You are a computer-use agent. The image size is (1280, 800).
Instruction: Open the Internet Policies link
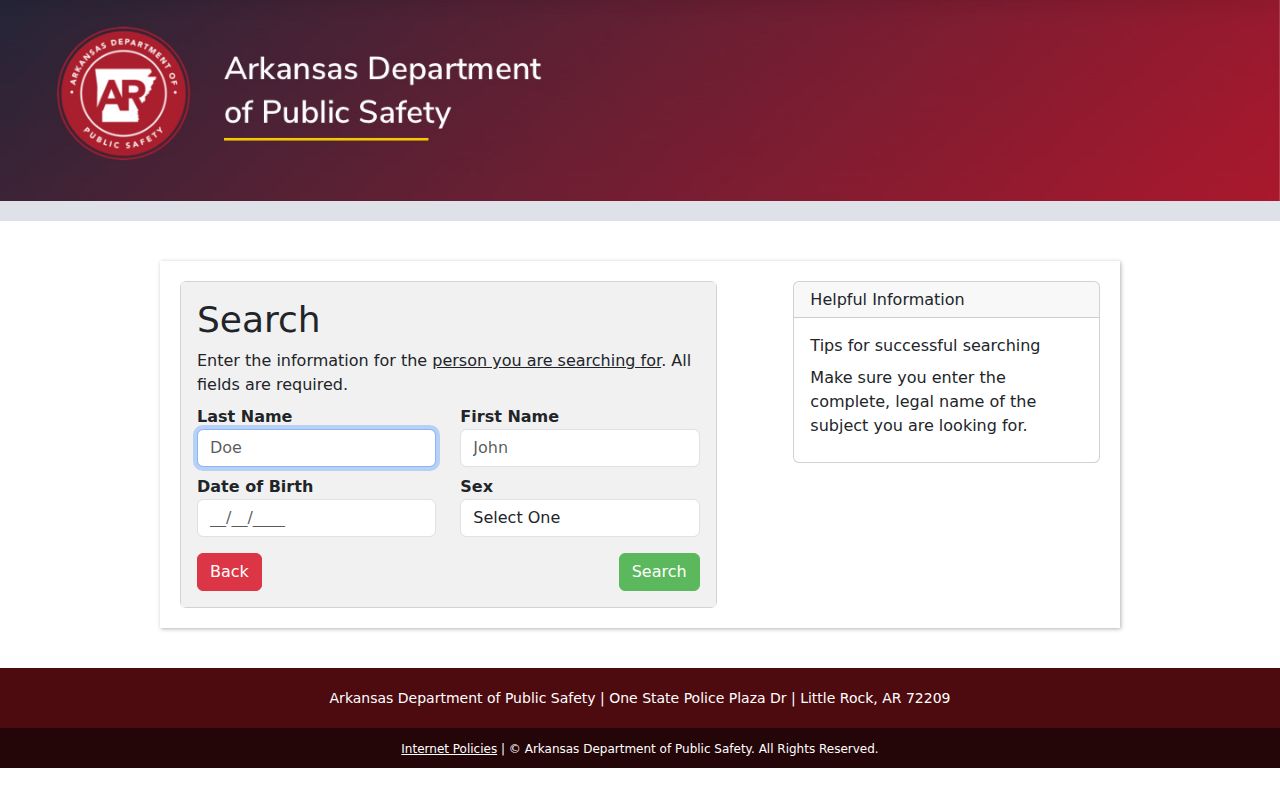(x=449, y=749)
